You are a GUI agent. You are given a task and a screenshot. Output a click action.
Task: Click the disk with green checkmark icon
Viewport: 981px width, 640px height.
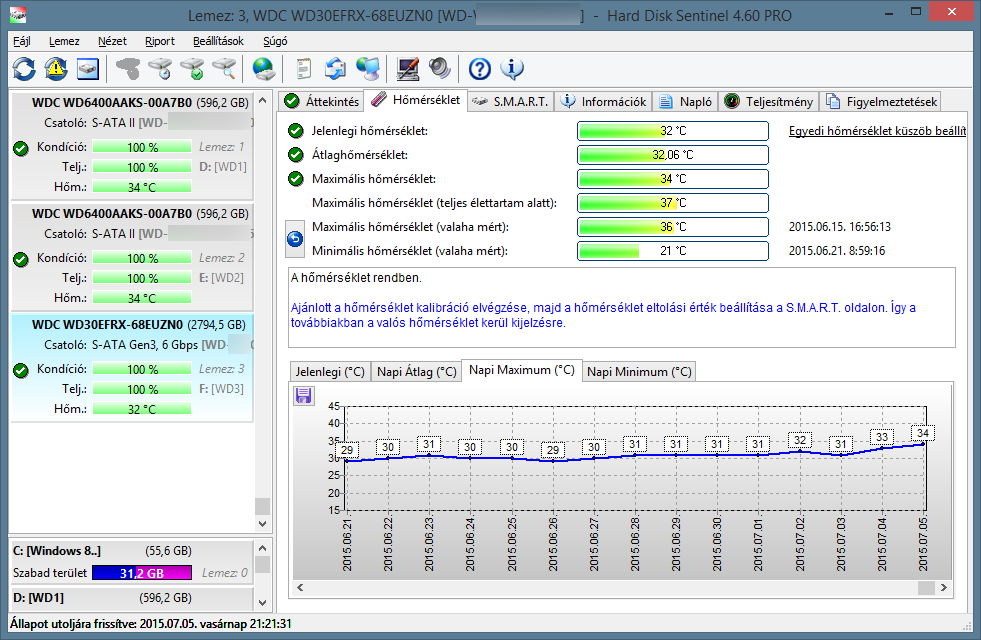coord(193,69)
